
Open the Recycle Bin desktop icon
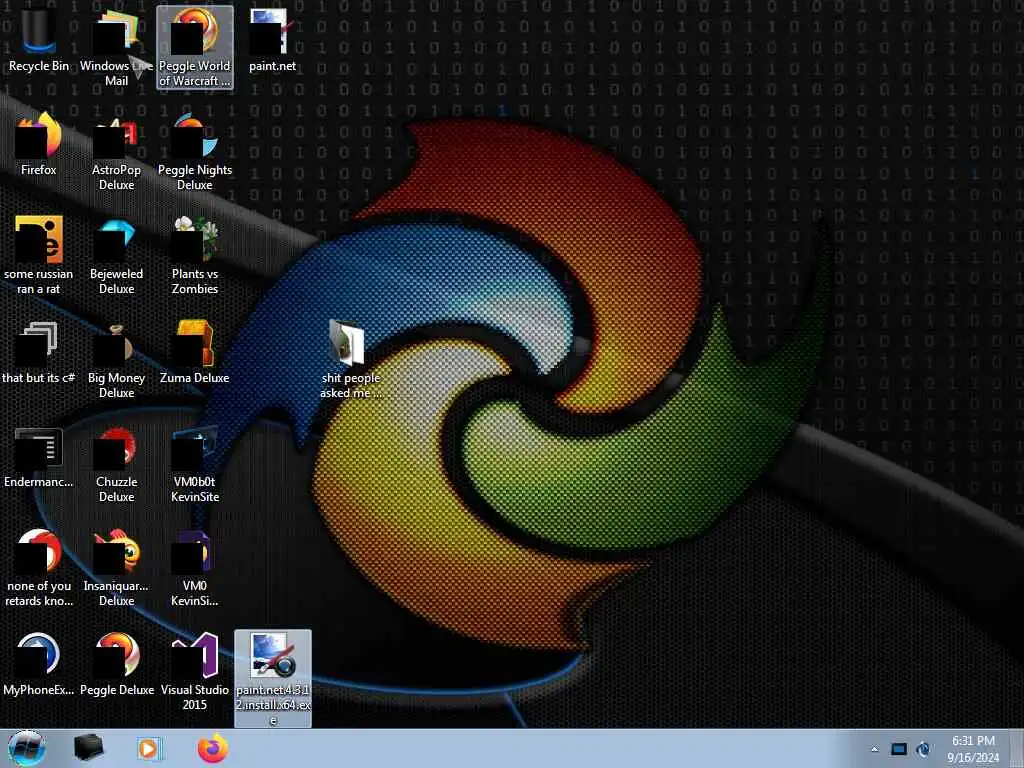39,40
